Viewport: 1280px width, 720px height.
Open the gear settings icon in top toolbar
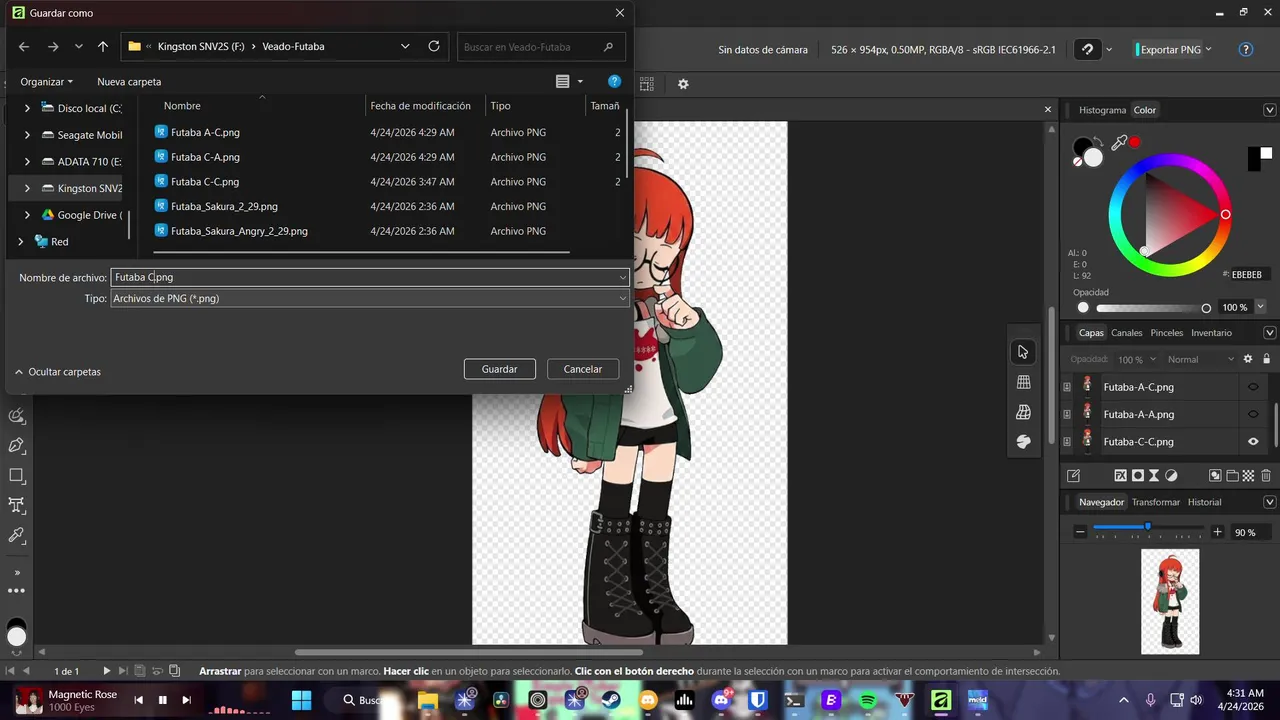[x=683, y=84]
